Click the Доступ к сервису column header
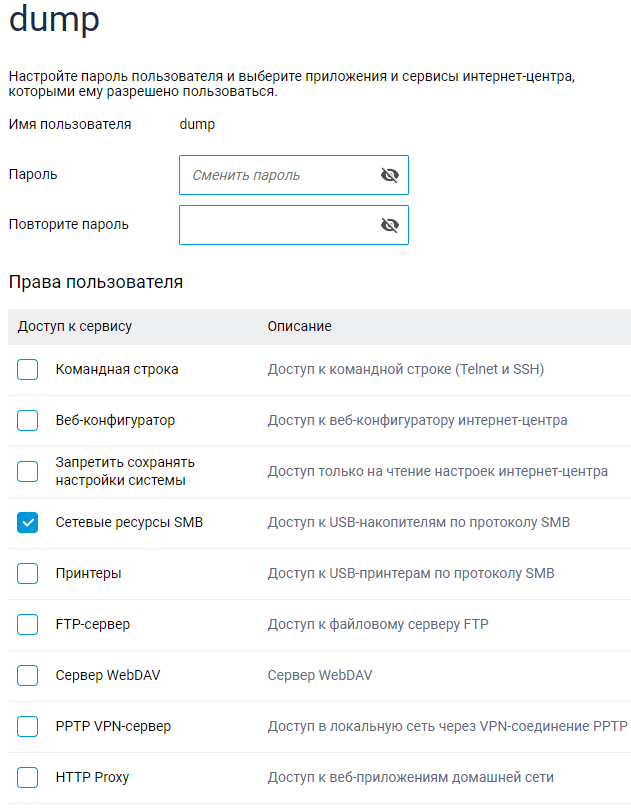The image size is (631, 809). pos(77,326)
